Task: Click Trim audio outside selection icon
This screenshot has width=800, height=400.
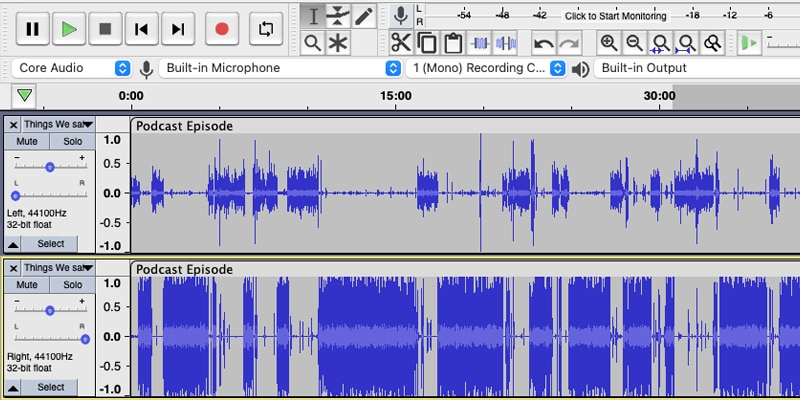Action: coord(480,43)
